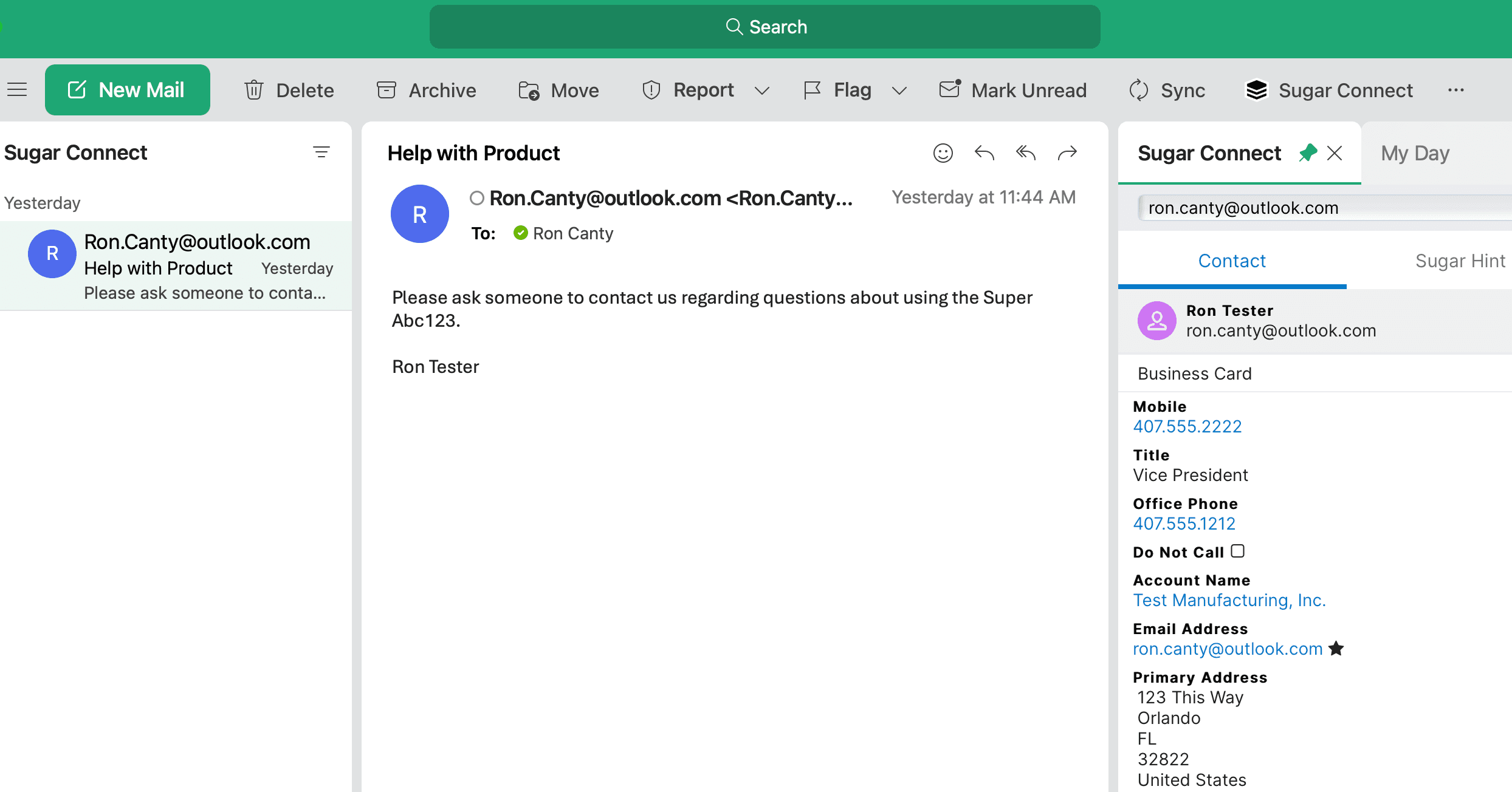Sync the Sugar Connect add-in
Image resolution: width=1512 pixels, height=792 pixels.
[x=1167, y=89]
